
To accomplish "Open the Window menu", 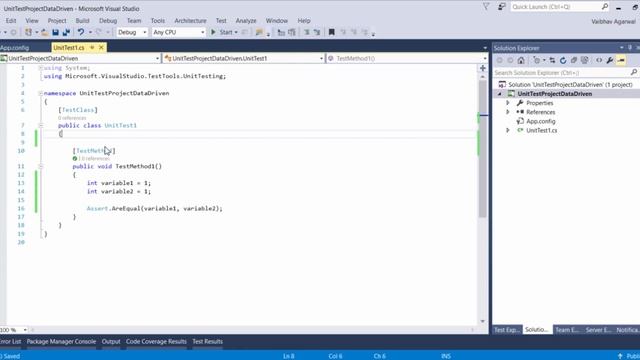I will pos(277,20).
